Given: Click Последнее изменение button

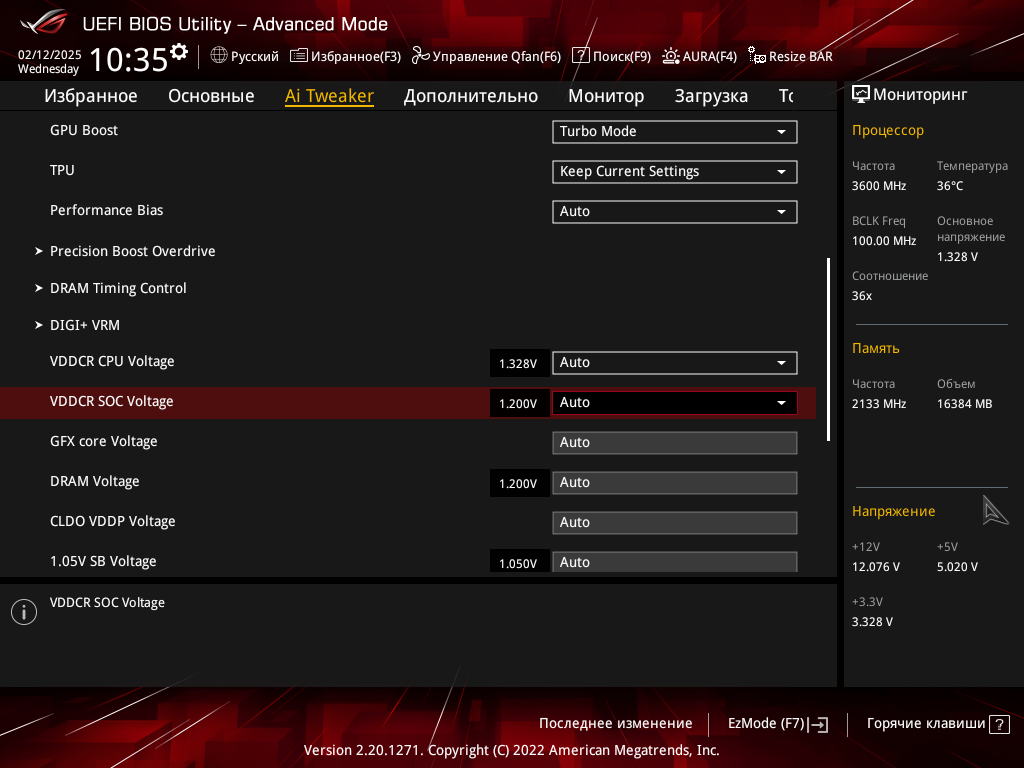Looking at the screenshot, I should (x=615, y=724).
